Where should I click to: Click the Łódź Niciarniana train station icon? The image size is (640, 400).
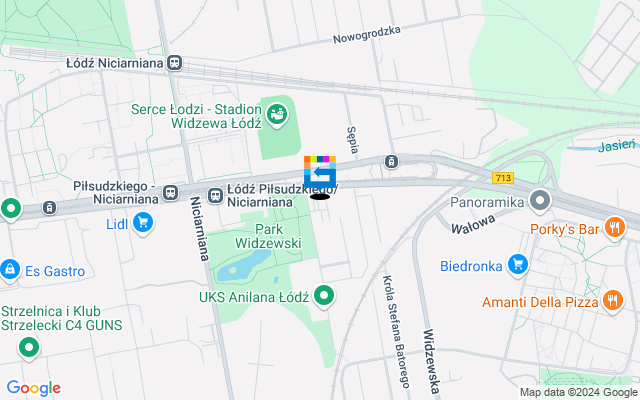(x=174, y=63)
